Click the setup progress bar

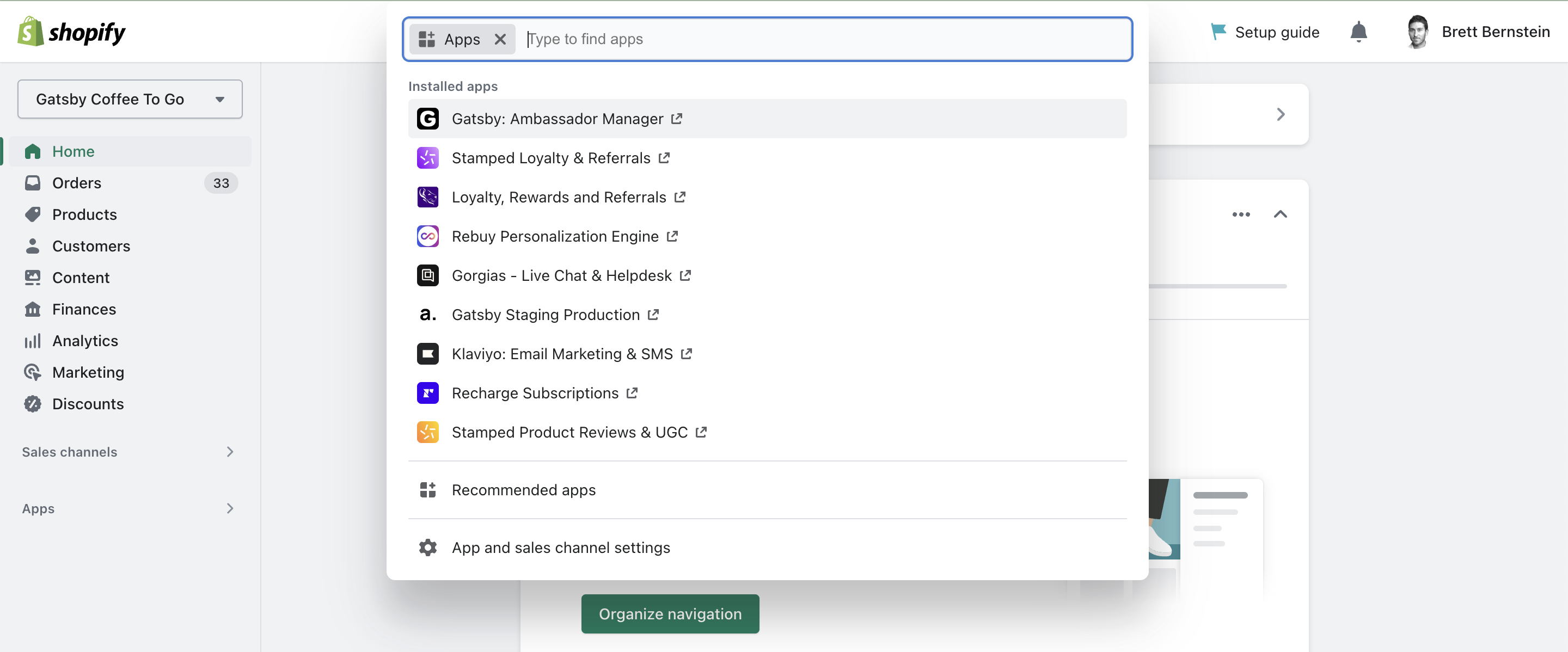(1217, 286)
